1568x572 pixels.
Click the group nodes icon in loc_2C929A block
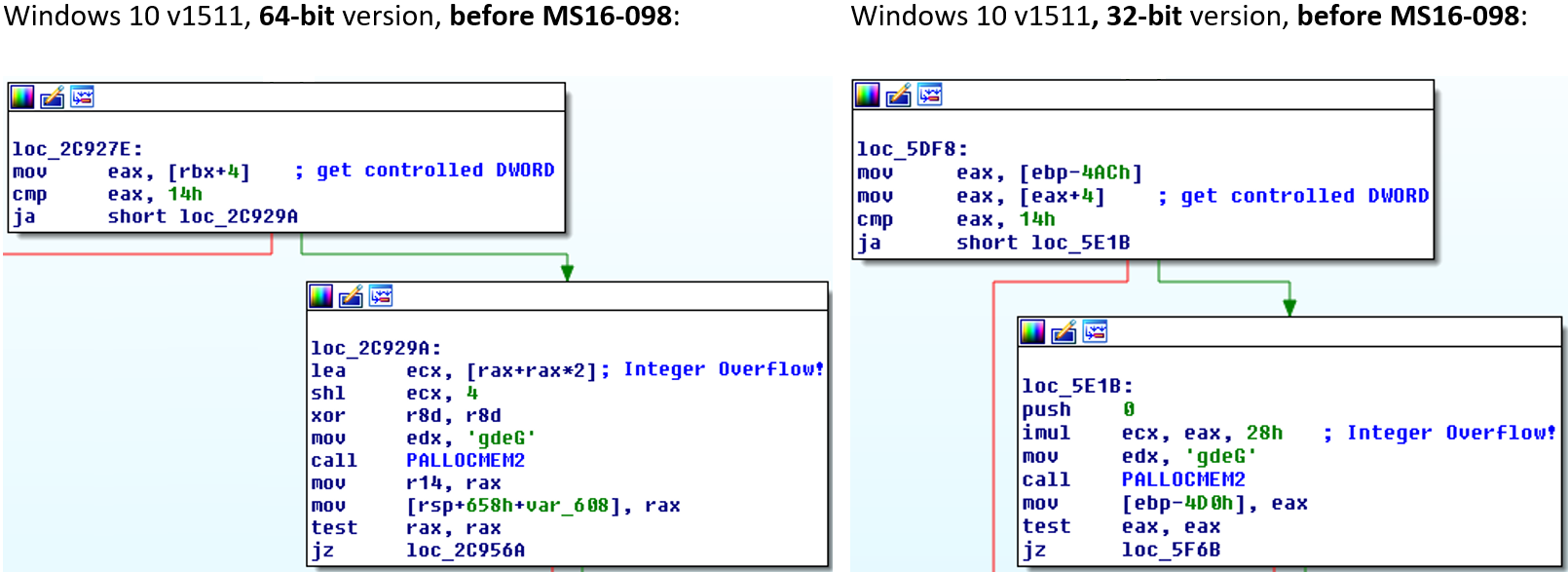(381, 296)
